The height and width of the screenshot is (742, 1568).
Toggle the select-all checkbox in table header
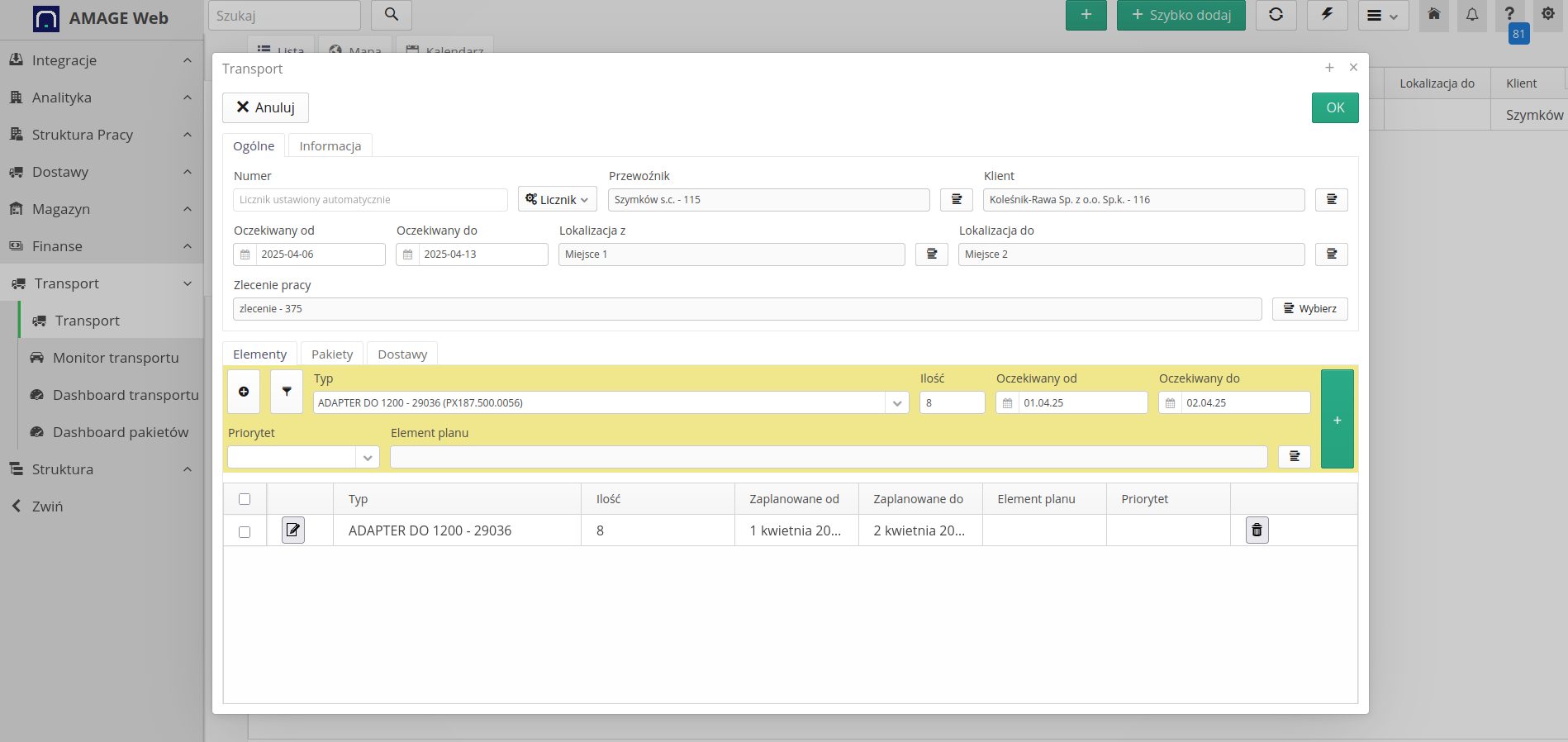[245, 499]
